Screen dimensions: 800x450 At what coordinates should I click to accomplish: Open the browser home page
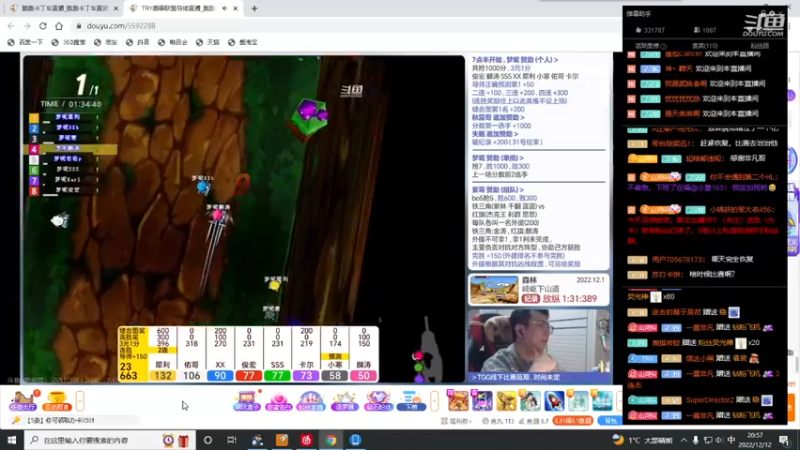(x=59, y=26)
